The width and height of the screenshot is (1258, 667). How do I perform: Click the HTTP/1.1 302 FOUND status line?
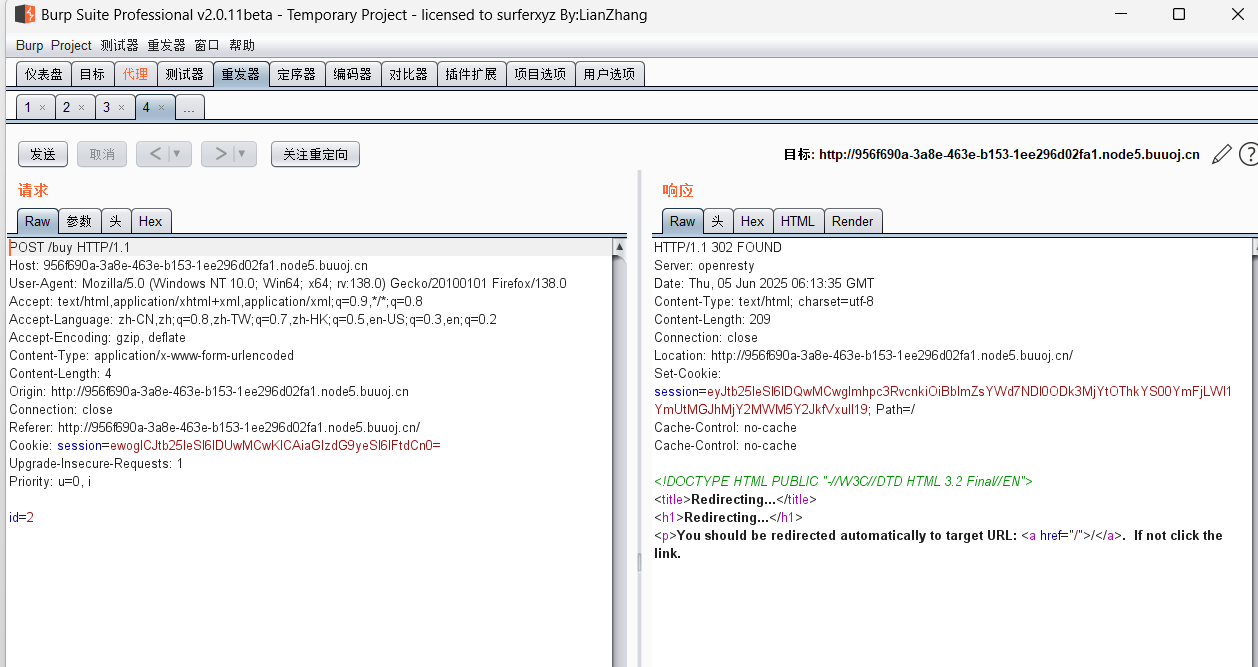tap(718, 247)
